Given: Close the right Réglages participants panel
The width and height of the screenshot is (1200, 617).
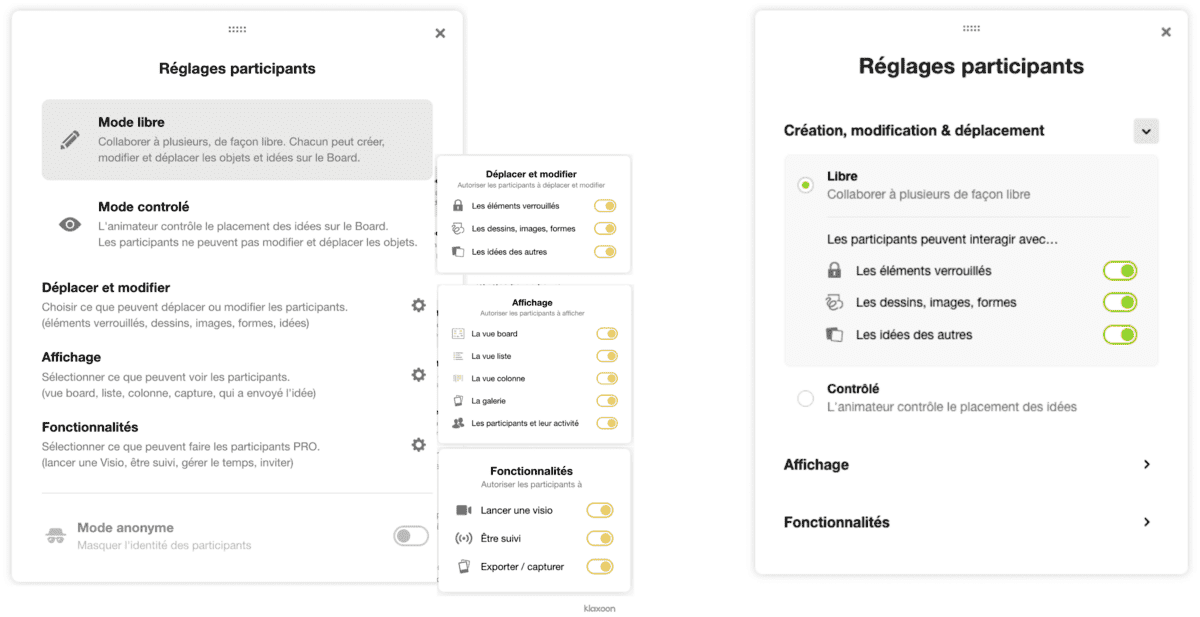Looking at the screenshot, I should [x=1165, y=32].
